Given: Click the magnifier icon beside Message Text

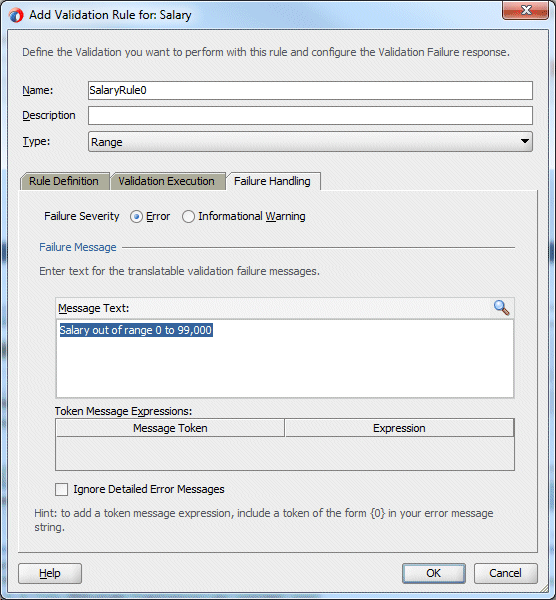Looking at the screenshot, I should coord(501,308).
